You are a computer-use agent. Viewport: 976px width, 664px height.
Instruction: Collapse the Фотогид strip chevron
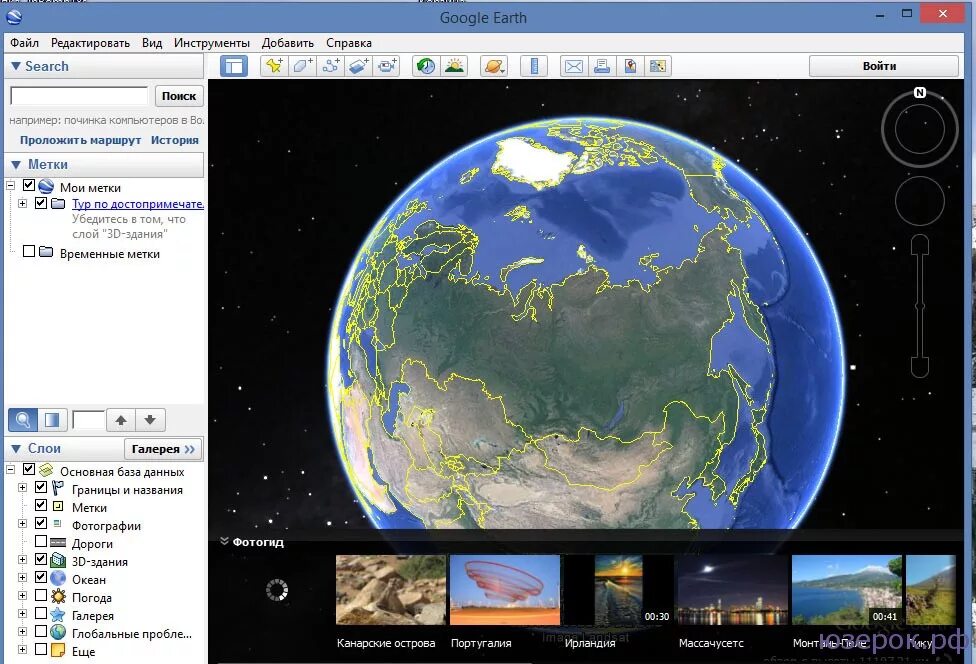point(225,541)
